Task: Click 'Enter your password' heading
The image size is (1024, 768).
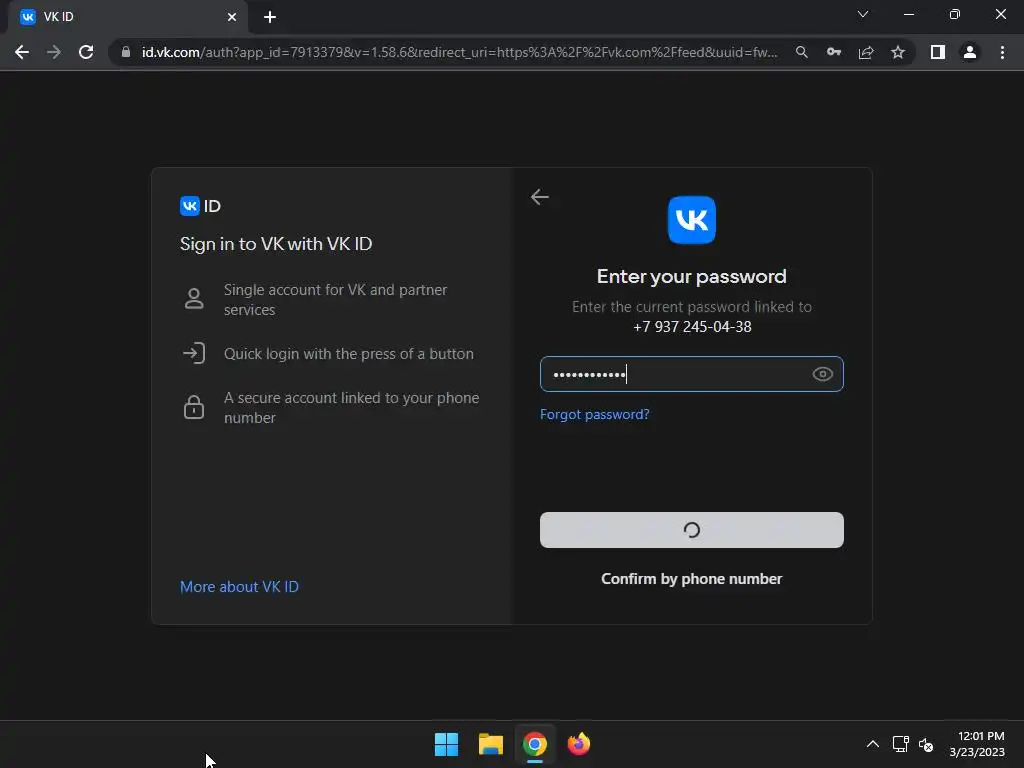Action: tap(692, 276)
